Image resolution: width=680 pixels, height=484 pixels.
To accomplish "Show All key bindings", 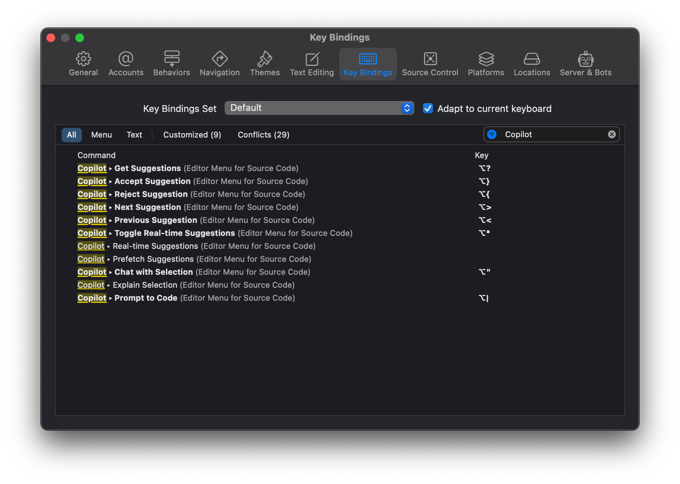I will (x=72, y=135).
